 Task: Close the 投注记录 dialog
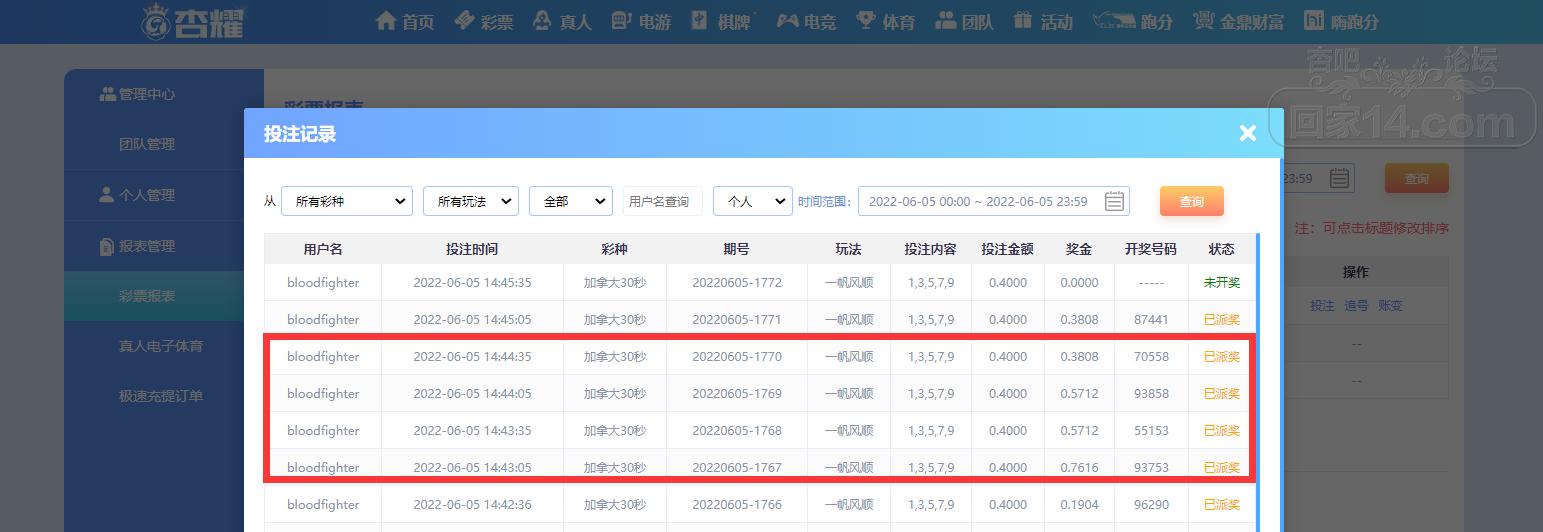pos(1247,133)
